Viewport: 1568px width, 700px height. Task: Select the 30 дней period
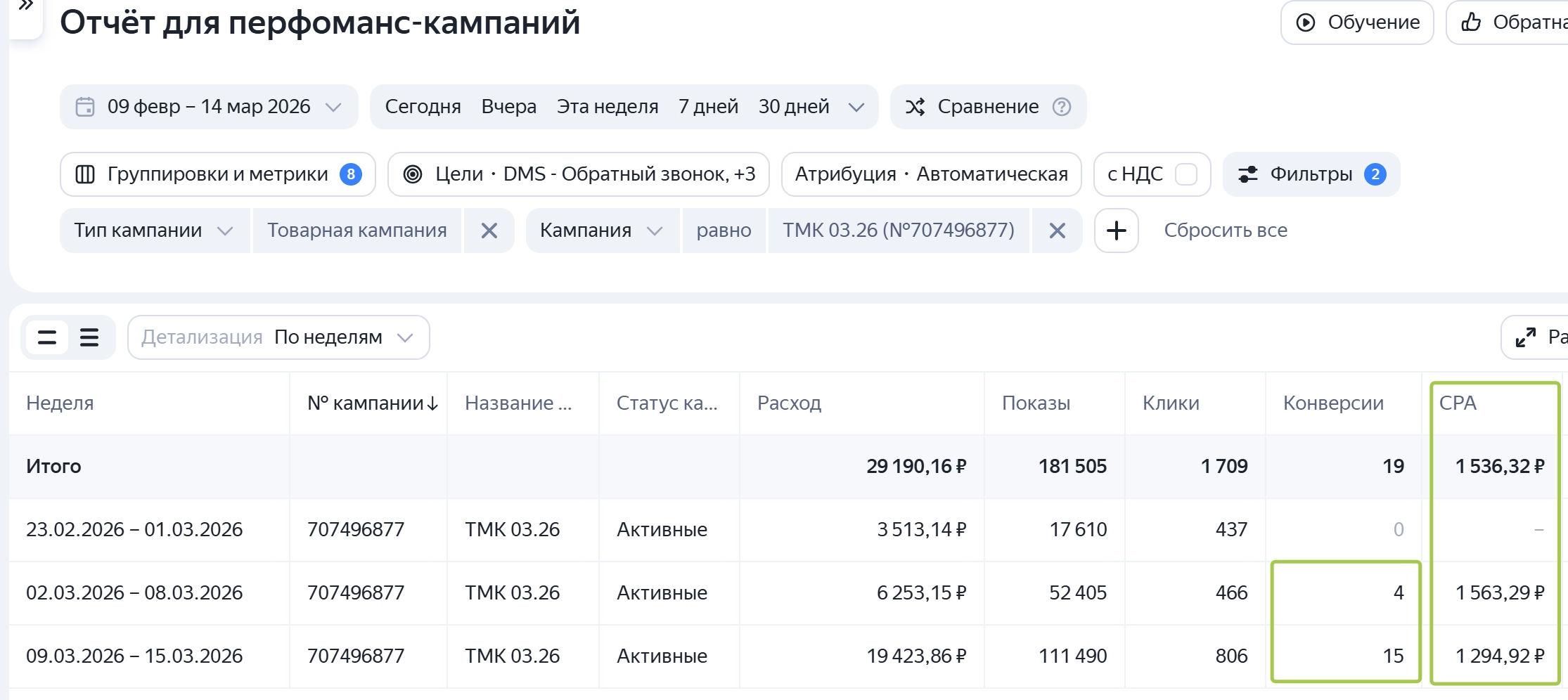(794, 107)
